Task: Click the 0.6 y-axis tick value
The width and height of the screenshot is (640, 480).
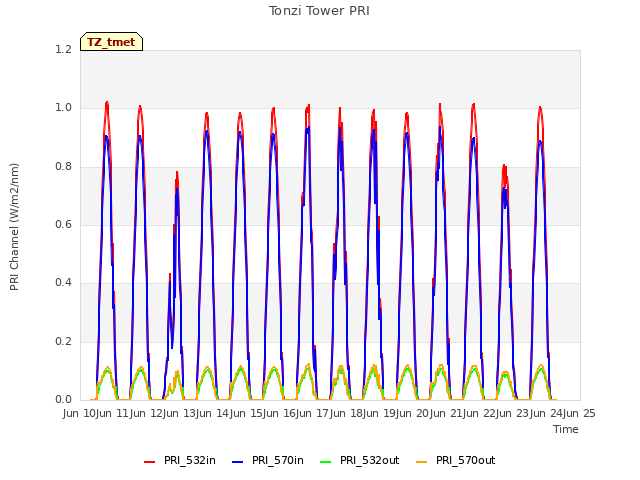Action: click(63, 224)
